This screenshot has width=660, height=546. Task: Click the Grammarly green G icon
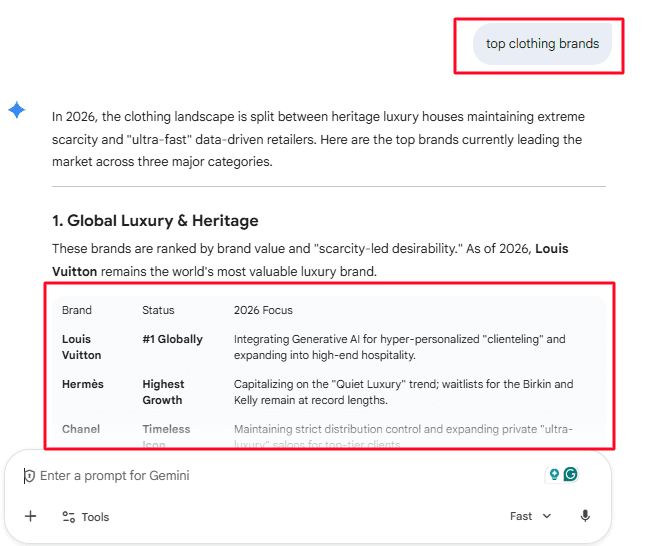point(571,474)
